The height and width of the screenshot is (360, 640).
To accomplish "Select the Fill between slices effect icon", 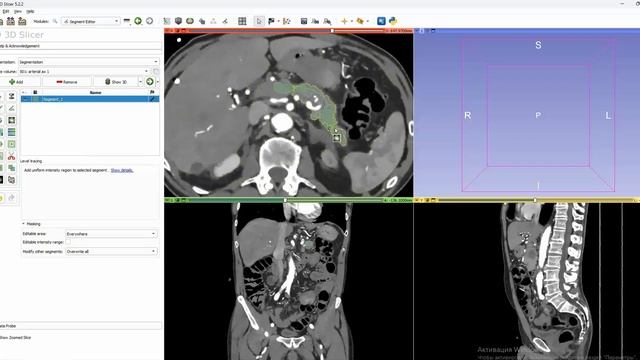I will [11, 132].
